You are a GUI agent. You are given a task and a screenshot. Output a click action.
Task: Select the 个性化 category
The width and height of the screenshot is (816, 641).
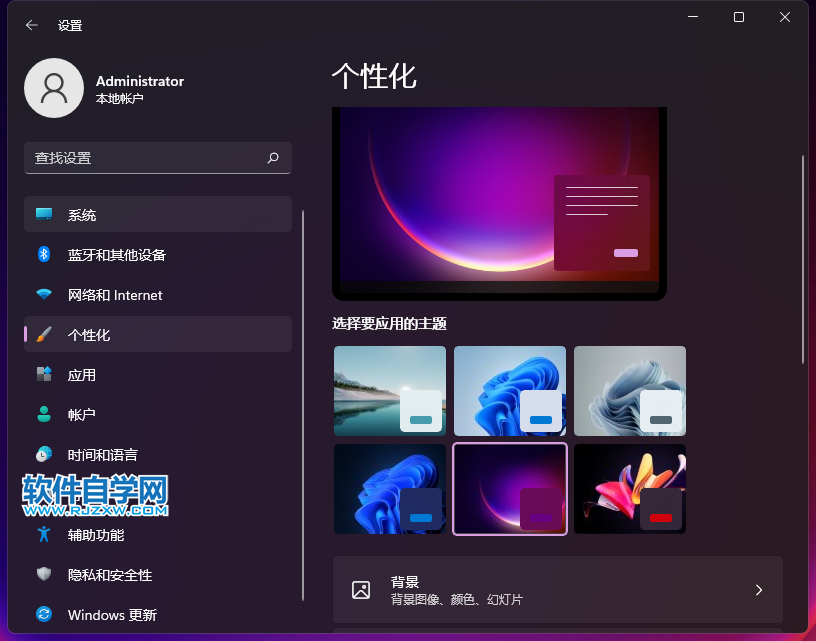point(158,334)
